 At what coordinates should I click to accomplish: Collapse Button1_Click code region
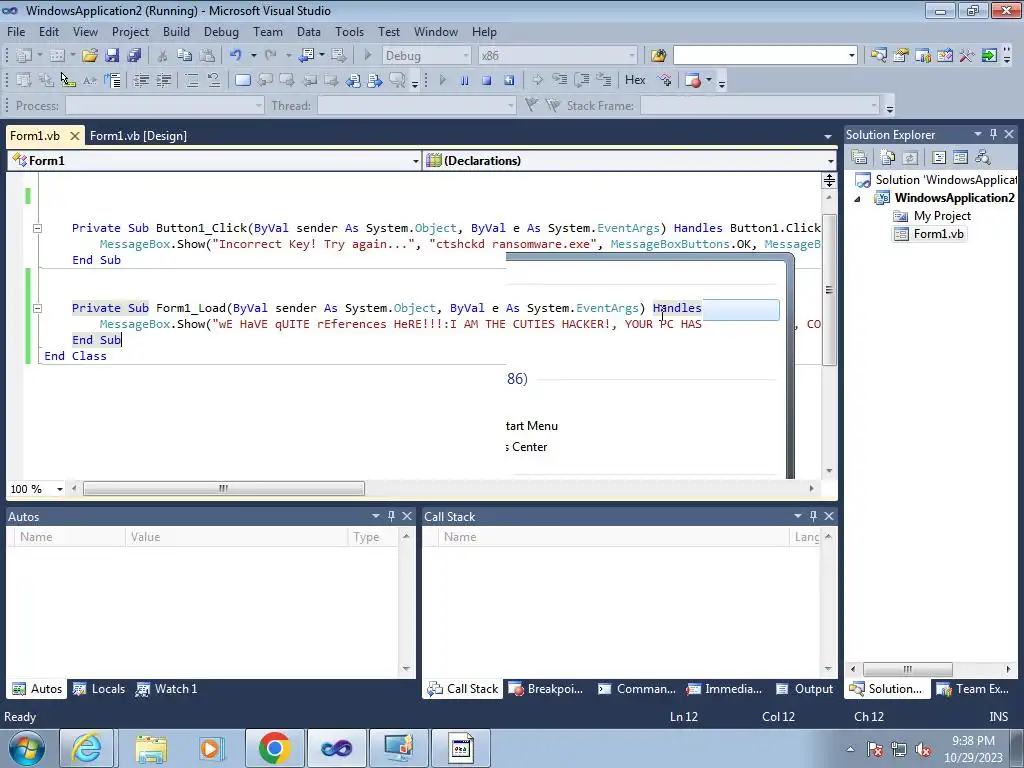pyautogui.click(x=37, y=228)
